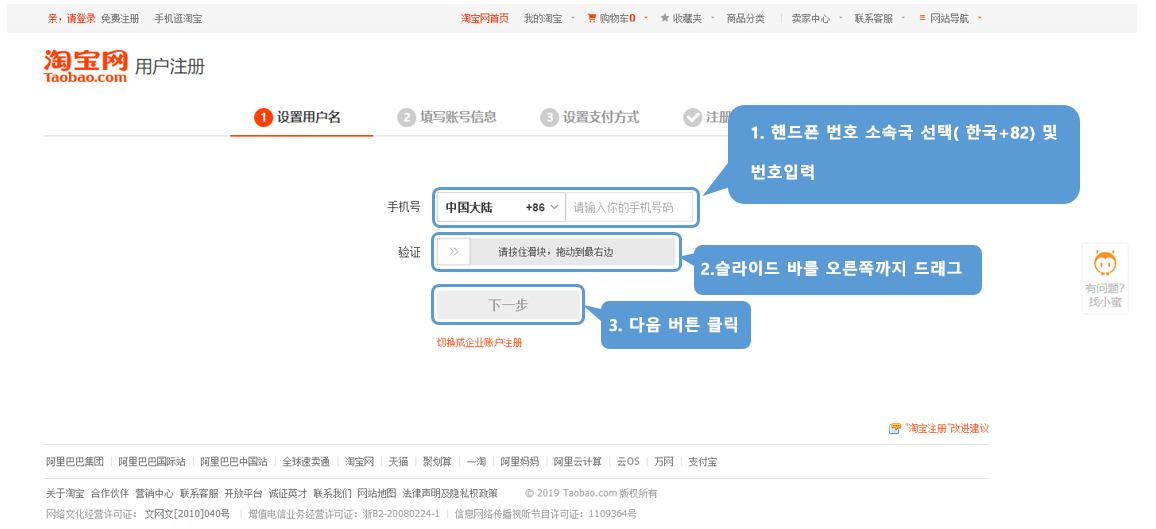This screenshot has height=529, width=1156.
Task: Expand the 我的淘宝 dropdown arrow
Action: [573, 18]
